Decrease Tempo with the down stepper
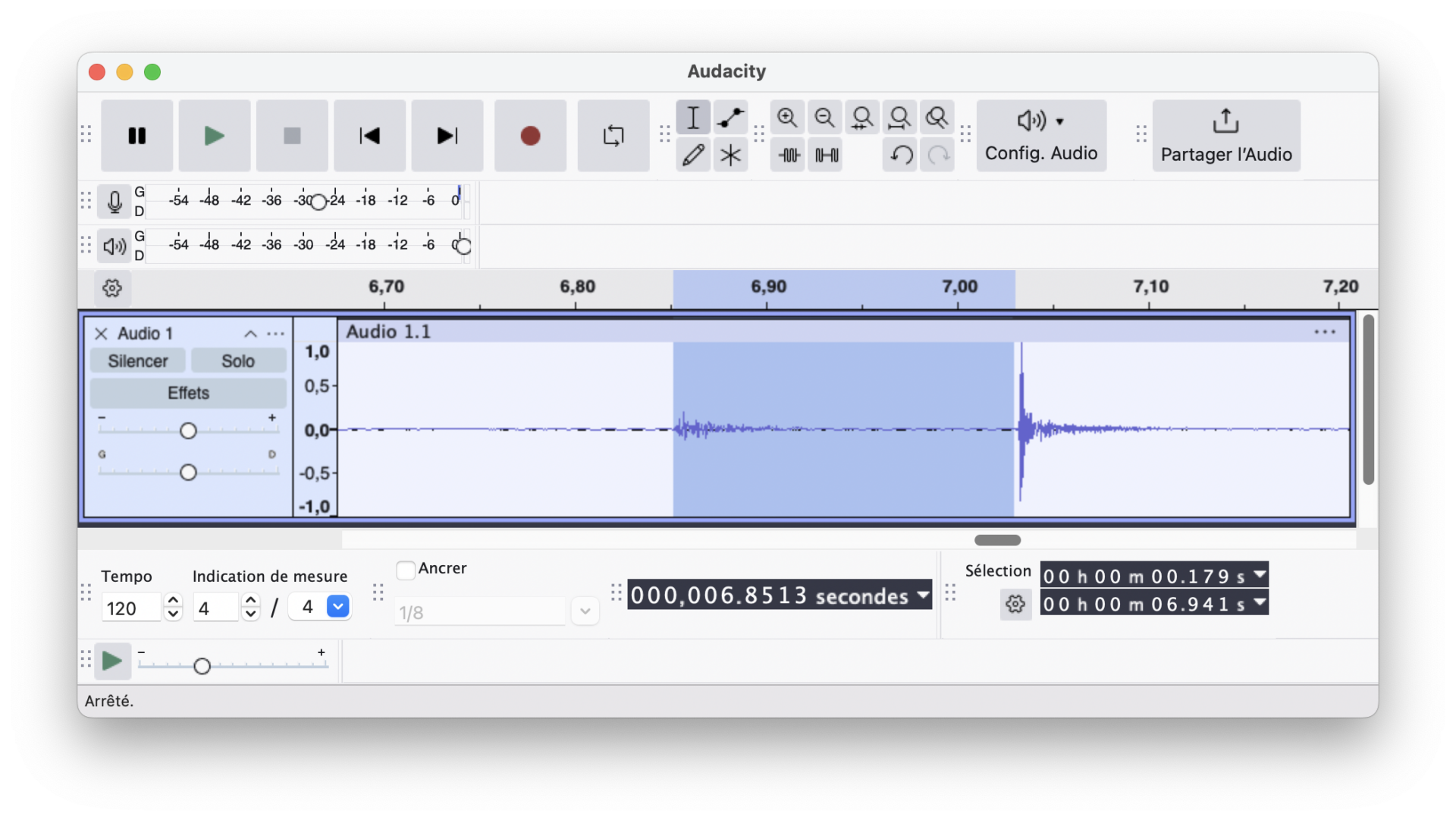Image resolution: width=1456 pixels, height=820 pixels. 173,614
